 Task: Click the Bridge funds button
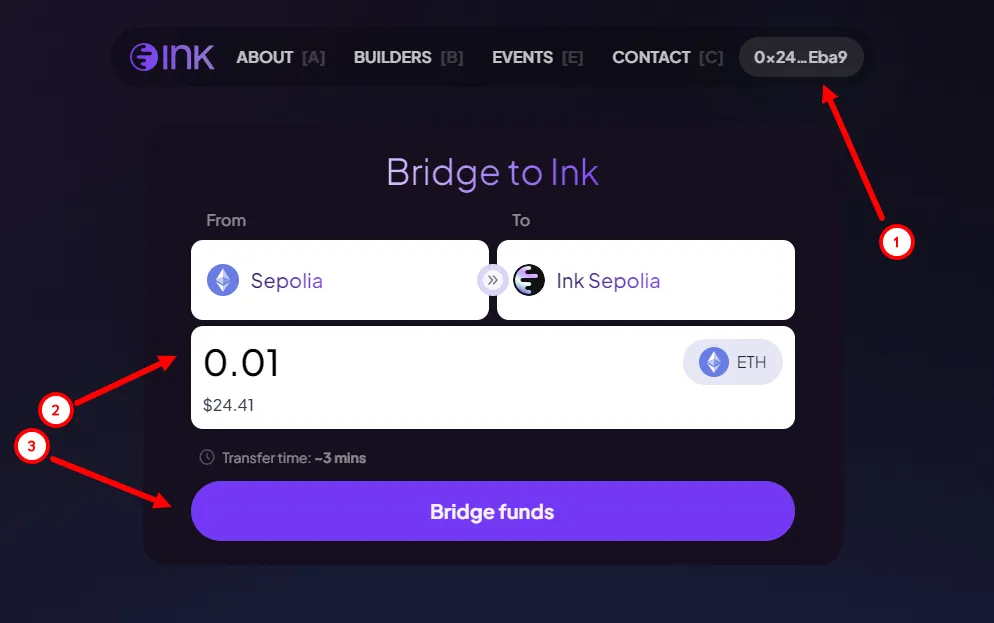493,511
